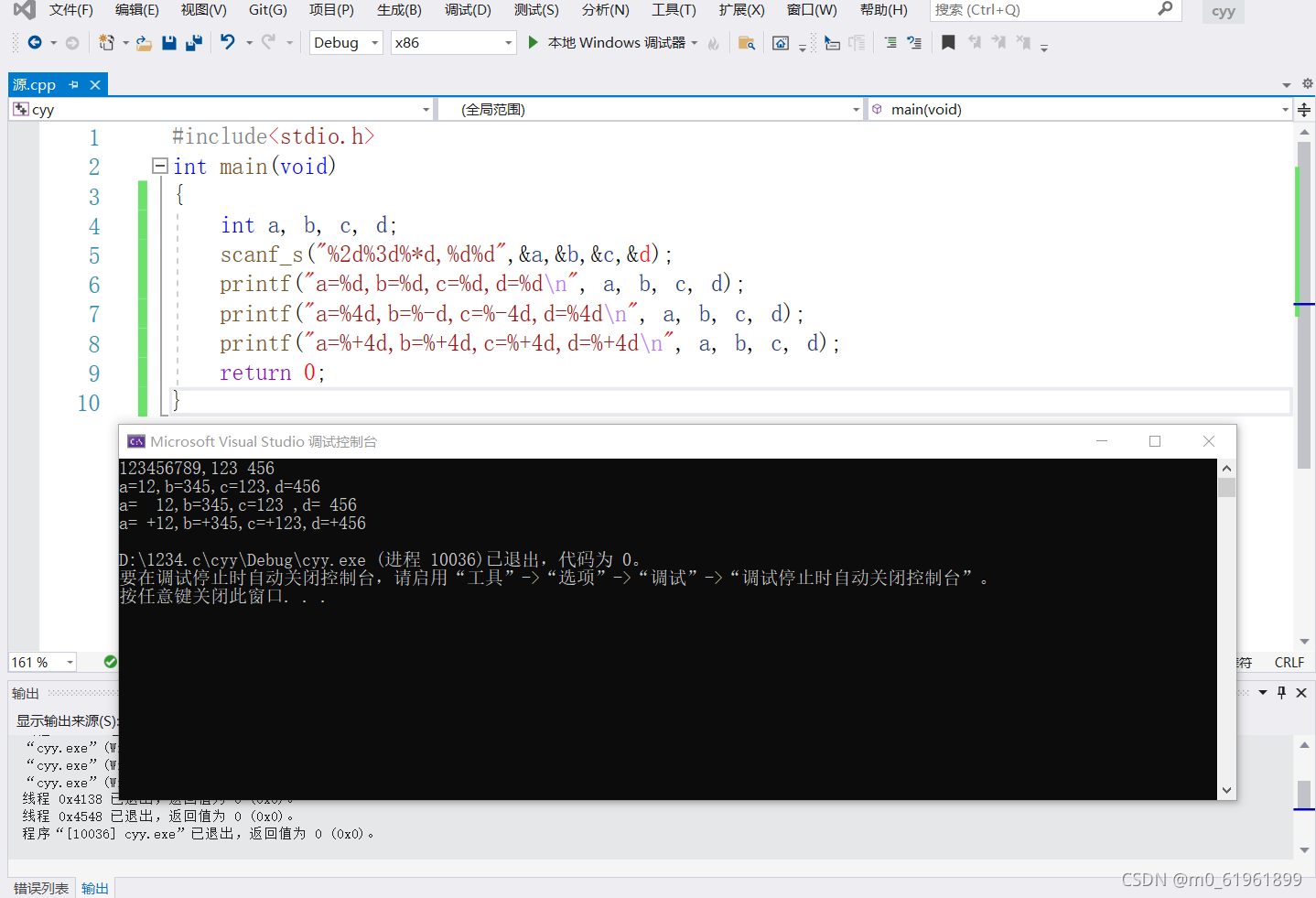1316x898 pixels.
Task: Open the 文件(F) menu
Action: click(71, 10)
